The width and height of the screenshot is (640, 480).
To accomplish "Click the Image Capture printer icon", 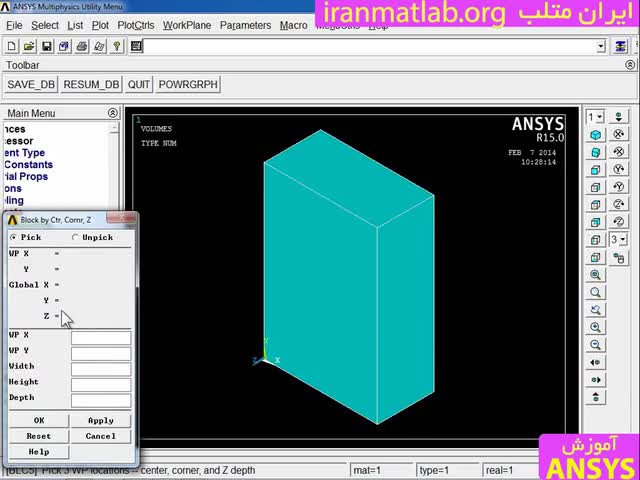I will click(x=82, y=46).
